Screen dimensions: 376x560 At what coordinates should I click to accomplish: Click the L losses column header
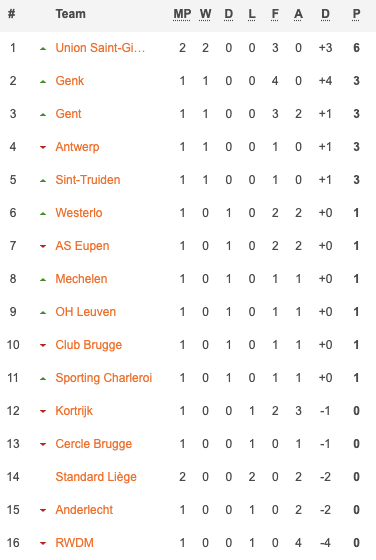tap(252, 14)
